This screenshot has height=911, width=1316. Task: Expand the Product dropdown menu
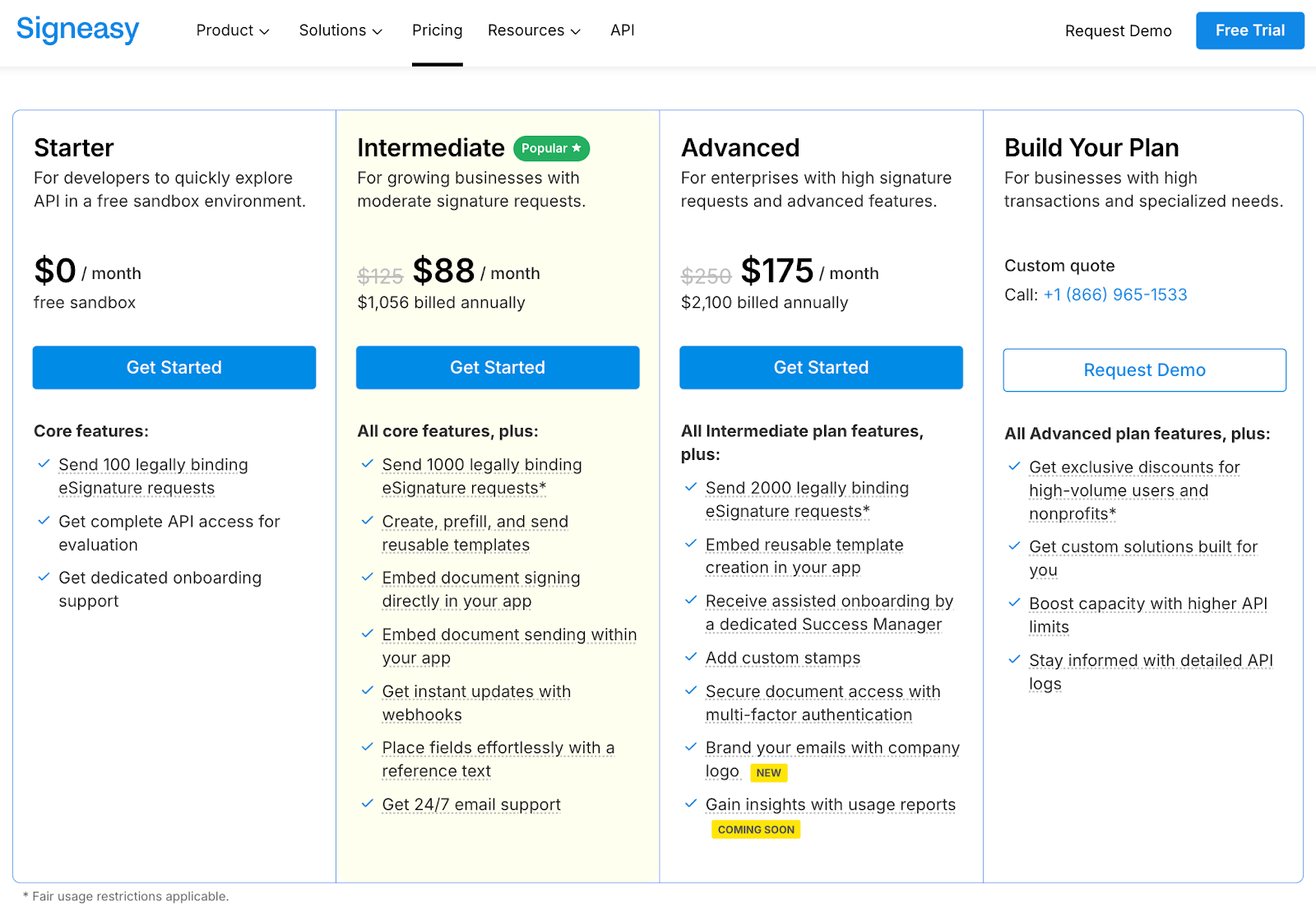(233, 30)
